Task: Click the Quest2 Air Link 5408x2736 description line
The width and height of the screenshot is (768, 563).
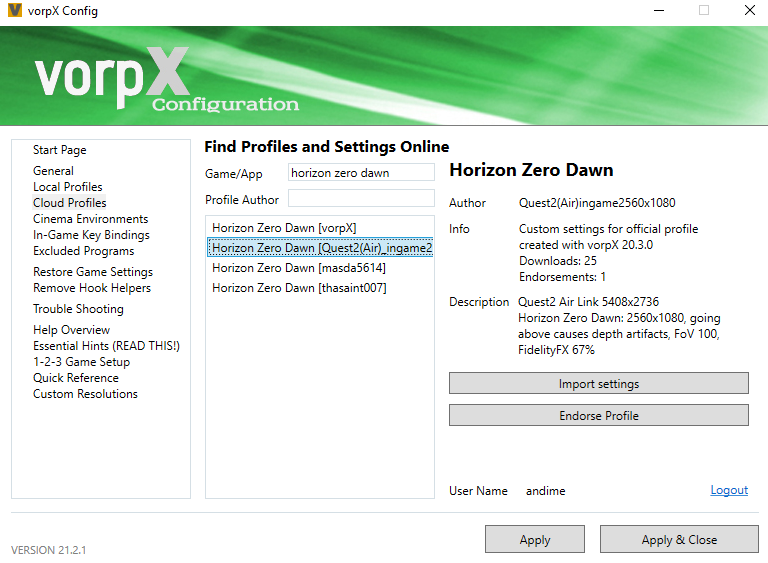Action: (x=588, y=302)
